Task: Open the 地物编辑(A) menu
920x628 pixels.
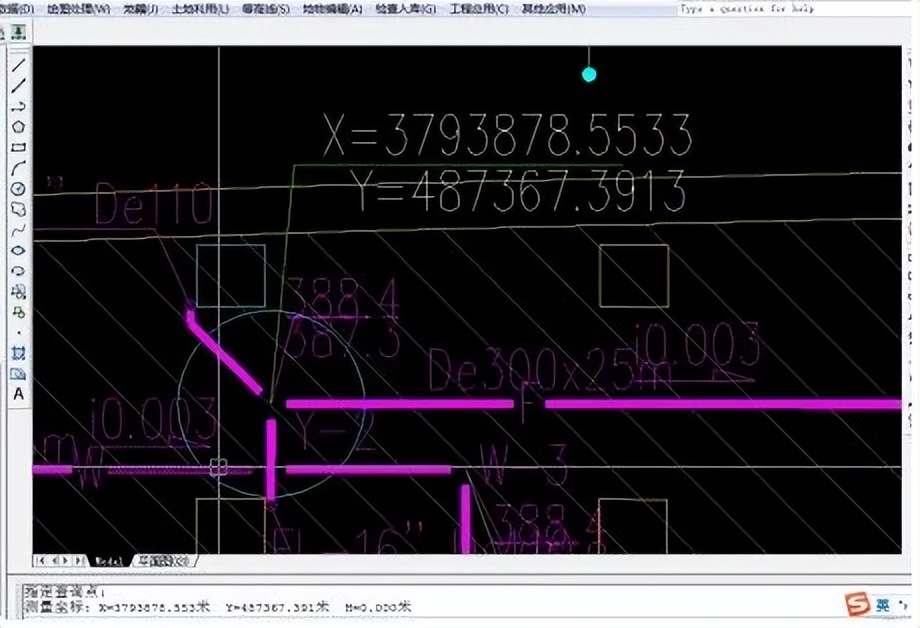Action: click(x=332, y=9)
